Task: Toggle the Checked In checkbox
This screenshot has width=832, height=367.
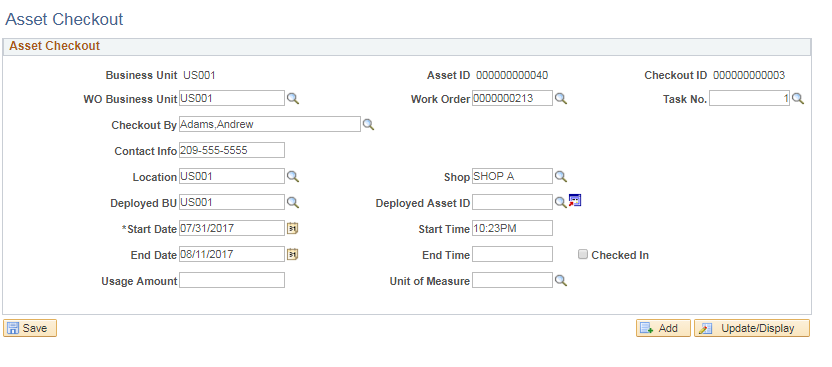Action: pyautogui.click(x=583, y=255)
